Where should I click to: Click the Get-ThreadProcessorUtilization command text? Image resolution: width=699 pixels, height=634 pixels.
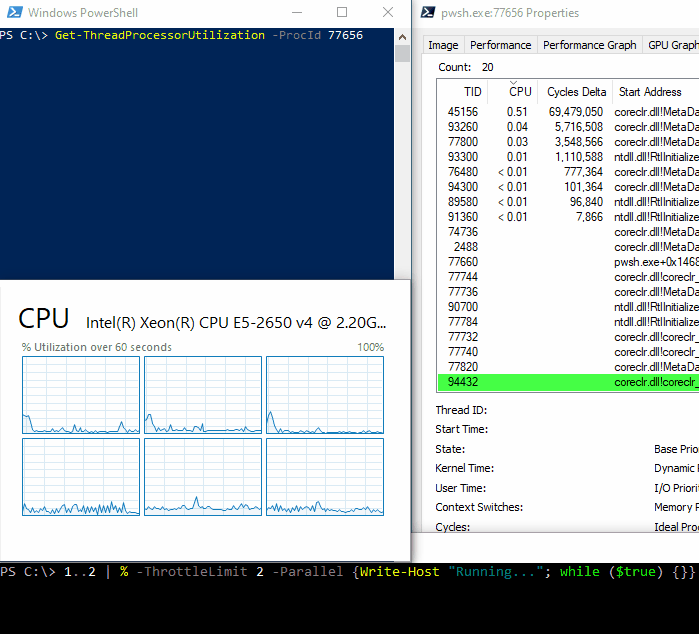coord(160,35)
